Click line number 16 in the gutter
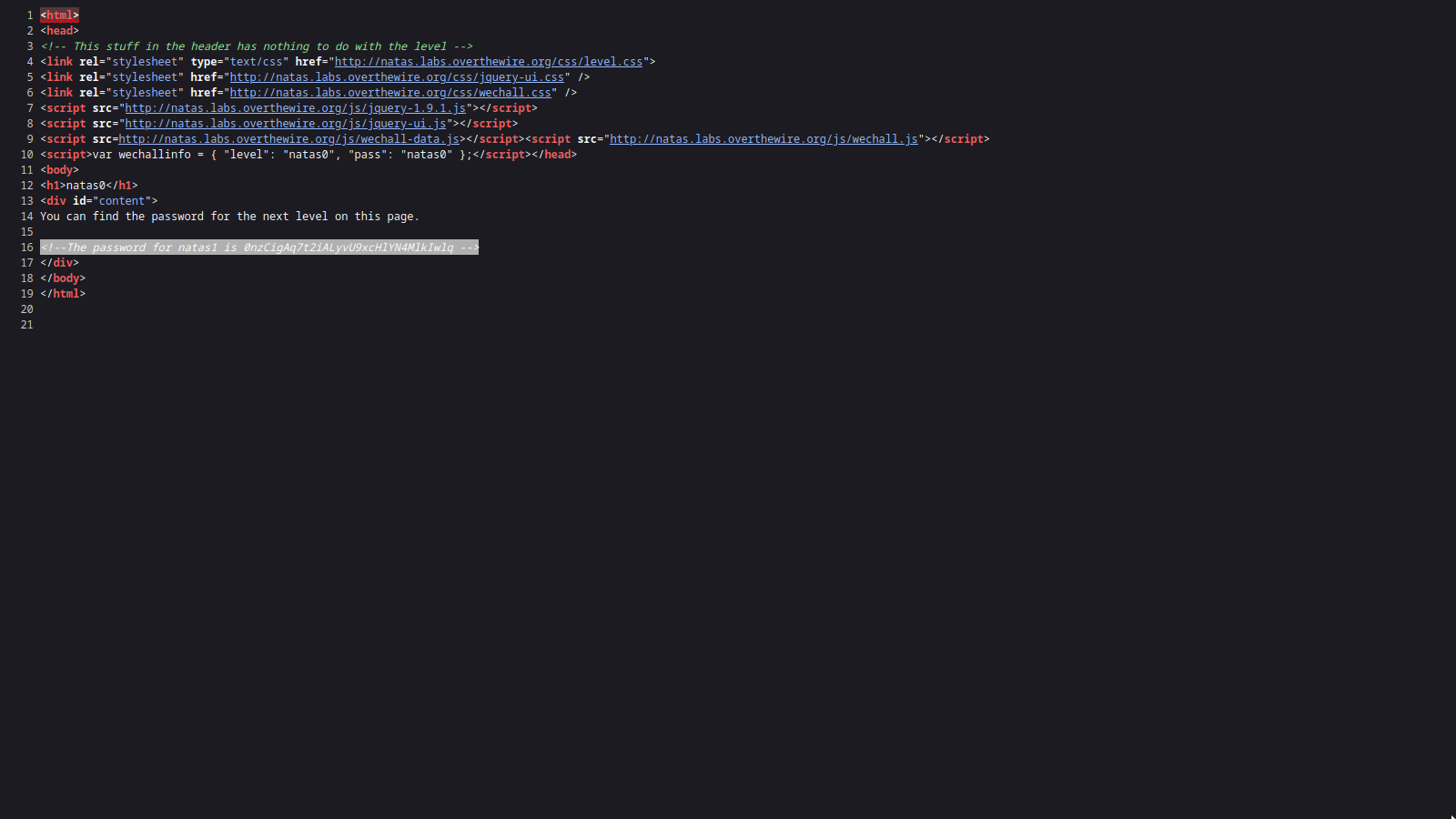The image size is (1456, 819). pos(27,248)
